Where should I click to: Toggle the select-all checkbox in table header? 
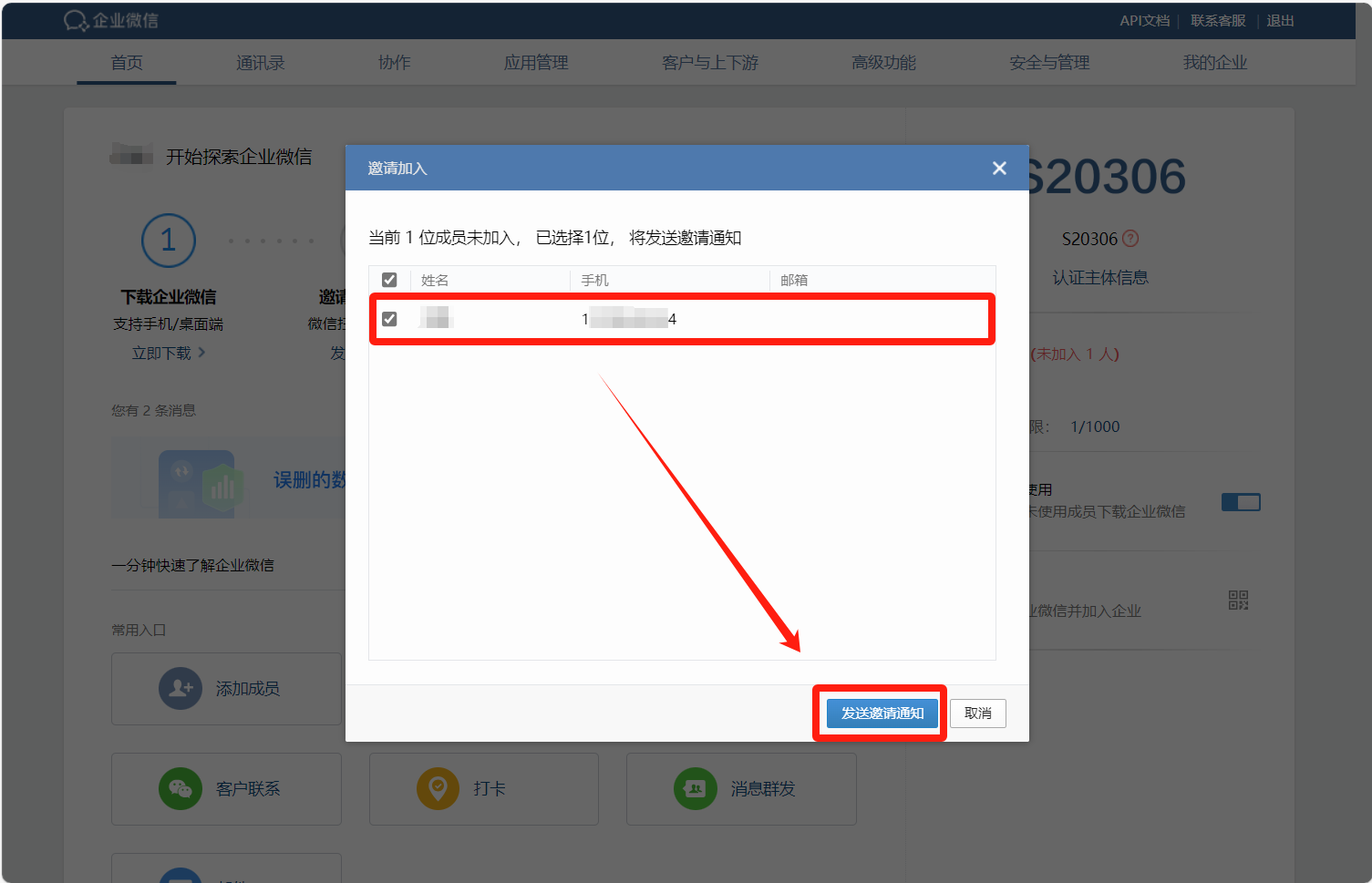pos(389,280)
